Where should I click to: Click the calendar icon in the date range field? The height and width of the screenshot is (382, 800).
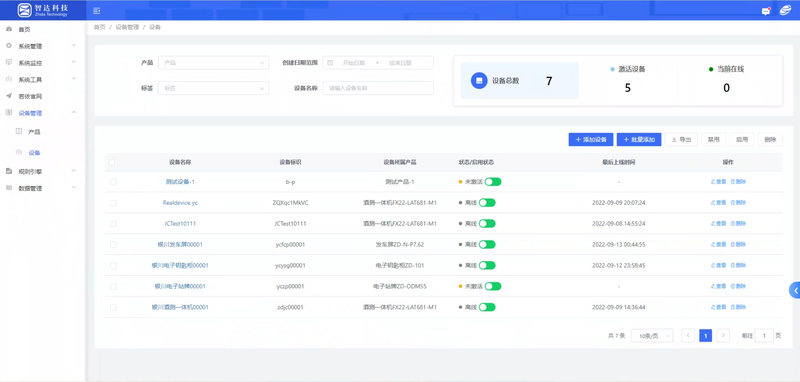tap(330, 63)
